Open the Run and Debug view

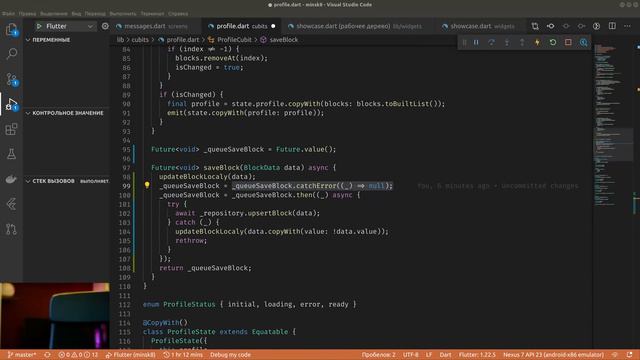[11, 104]
